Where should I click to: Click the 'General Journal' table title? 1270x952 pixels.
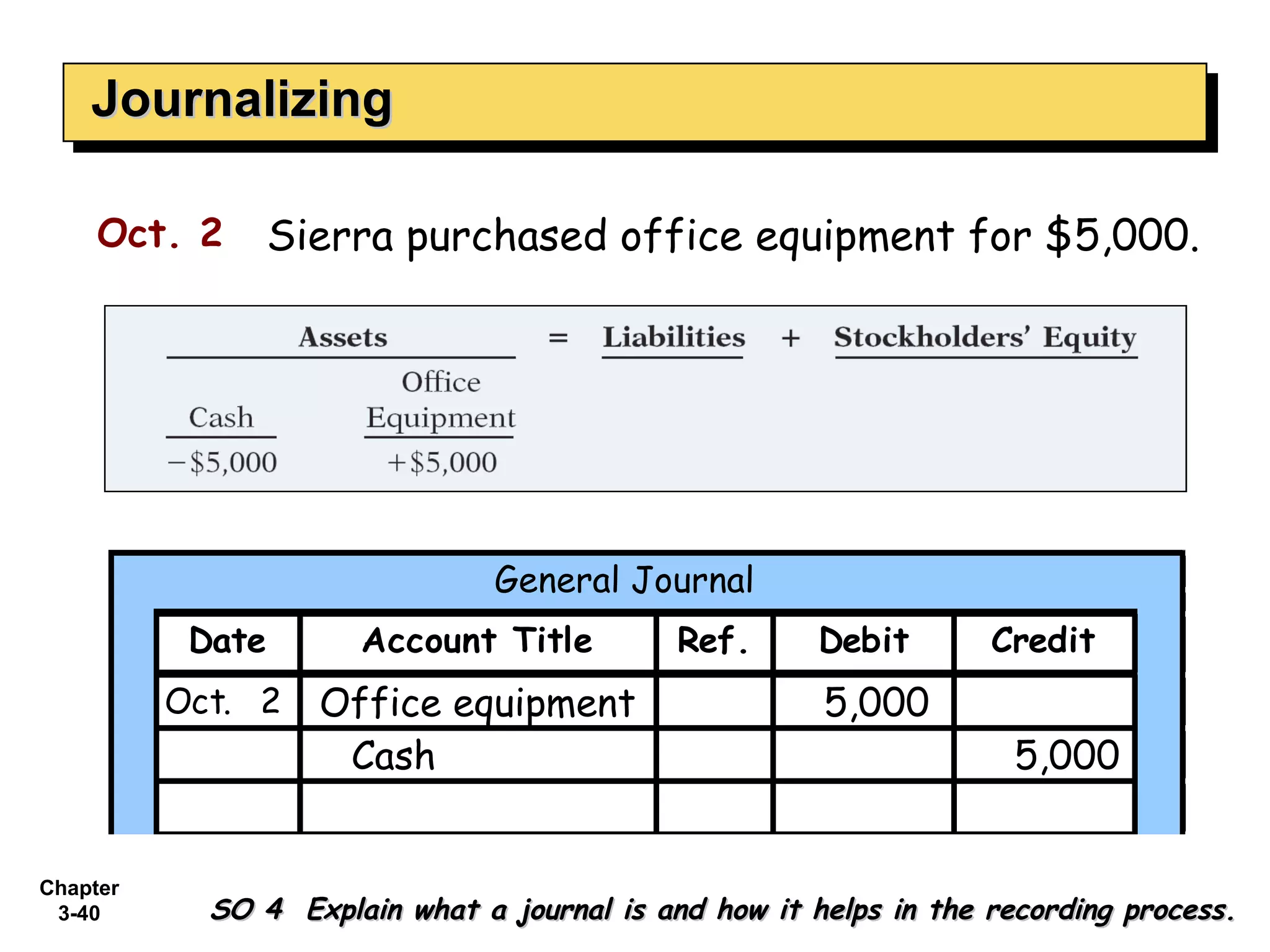pos(624,580)
